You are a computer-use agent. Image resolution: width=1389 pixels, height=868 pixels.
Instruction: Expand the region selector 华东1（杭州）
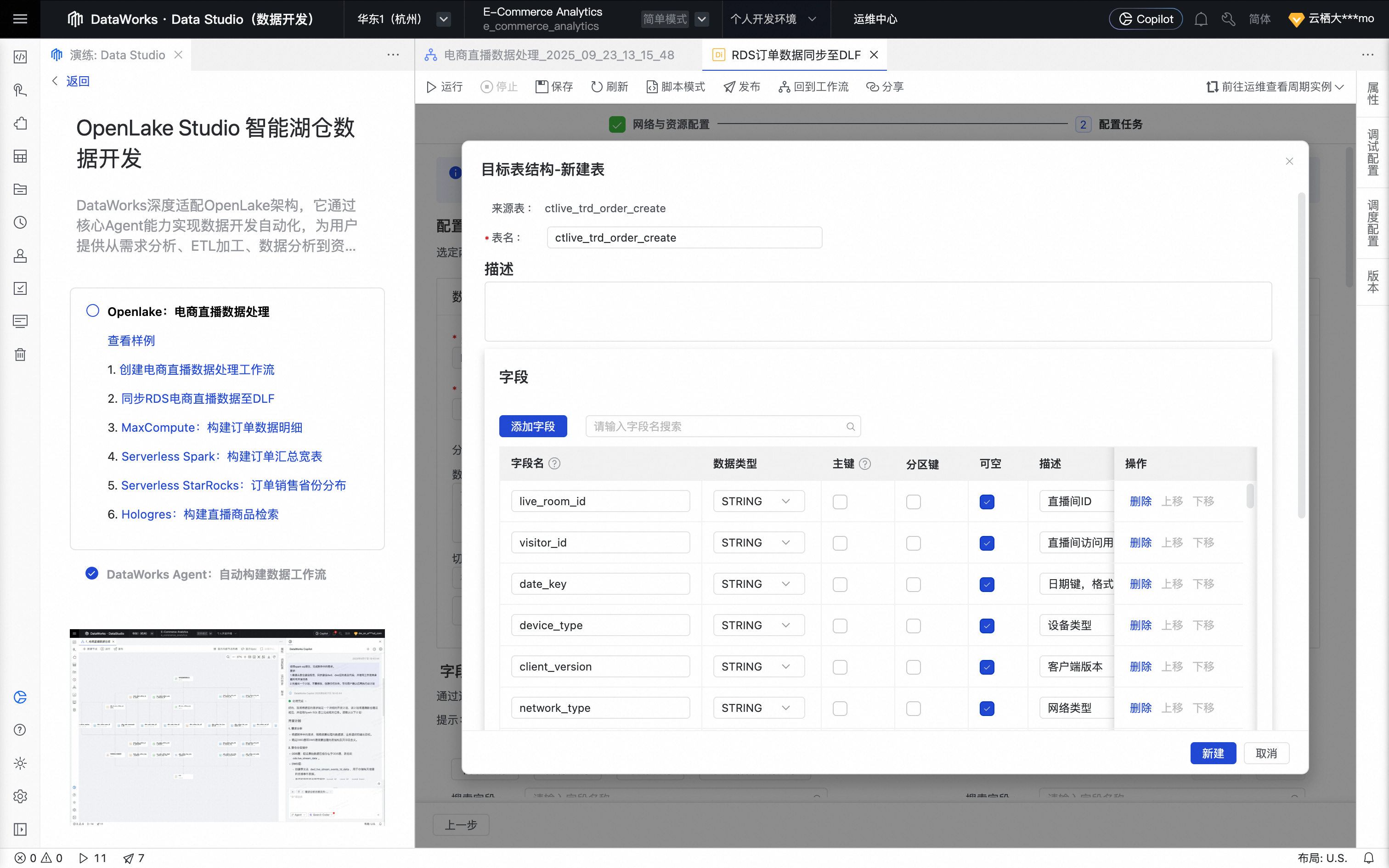444,19
